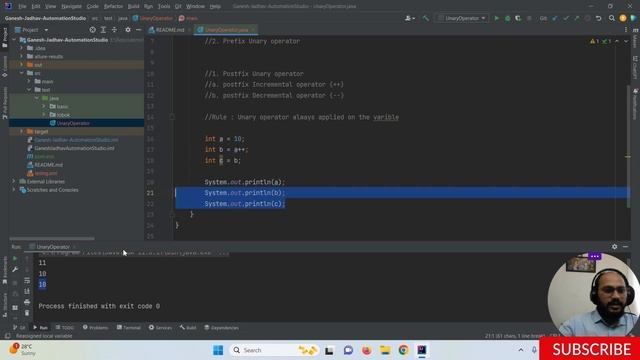Image resolution: width=640 pixels, height=360 pixels.
Task: Print the Run console output
Action: pyautogui.click(x=27, y=302)
